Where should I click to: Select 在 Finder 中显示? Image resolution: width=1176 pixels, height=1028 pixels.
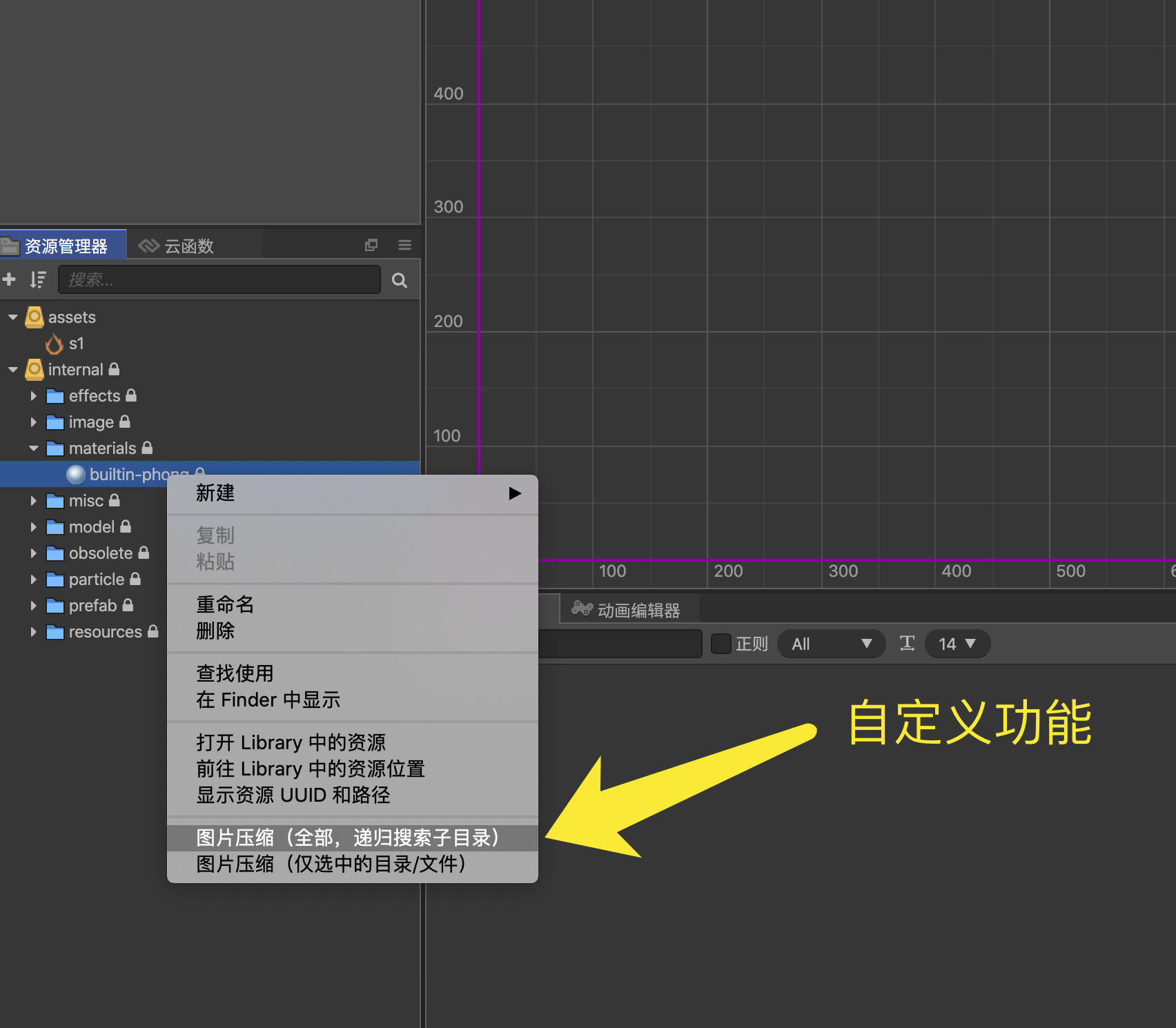click(x=353, y=700)
